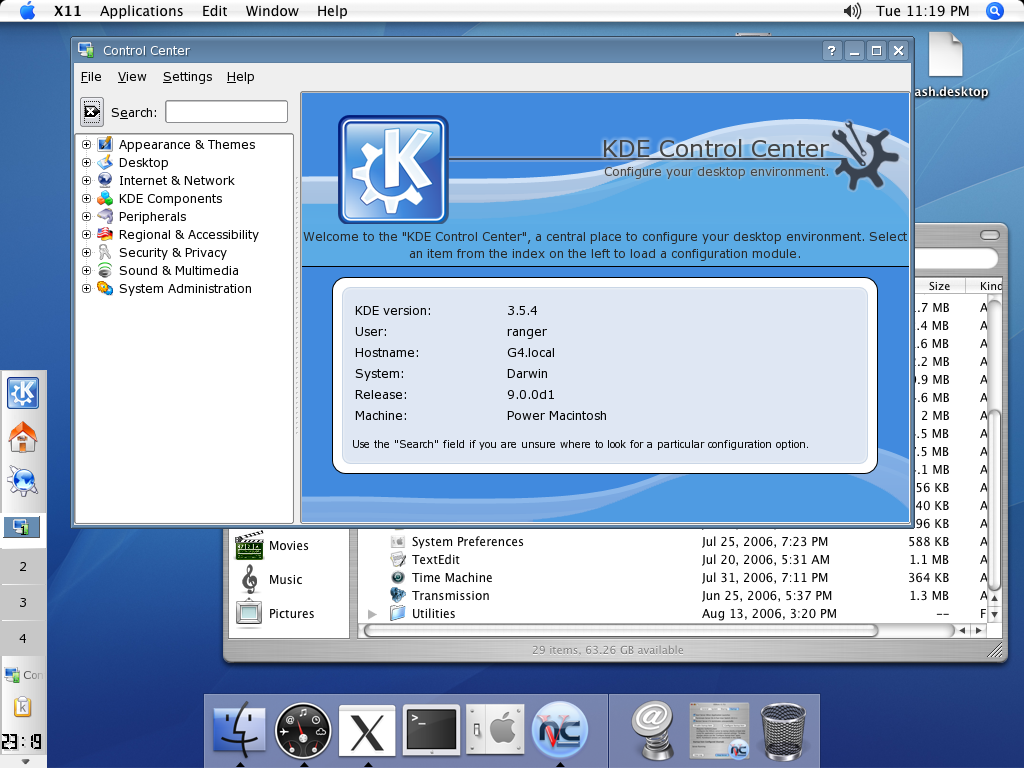
Task: Open the X11 Applications menu
Action: [141, 11]
